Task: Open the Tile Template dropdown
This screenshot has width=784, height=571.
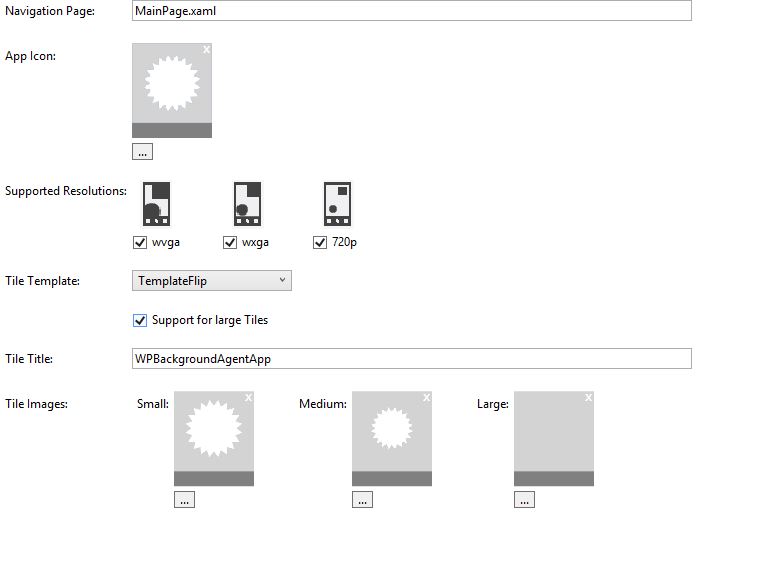Action: [x=212, y=280]
